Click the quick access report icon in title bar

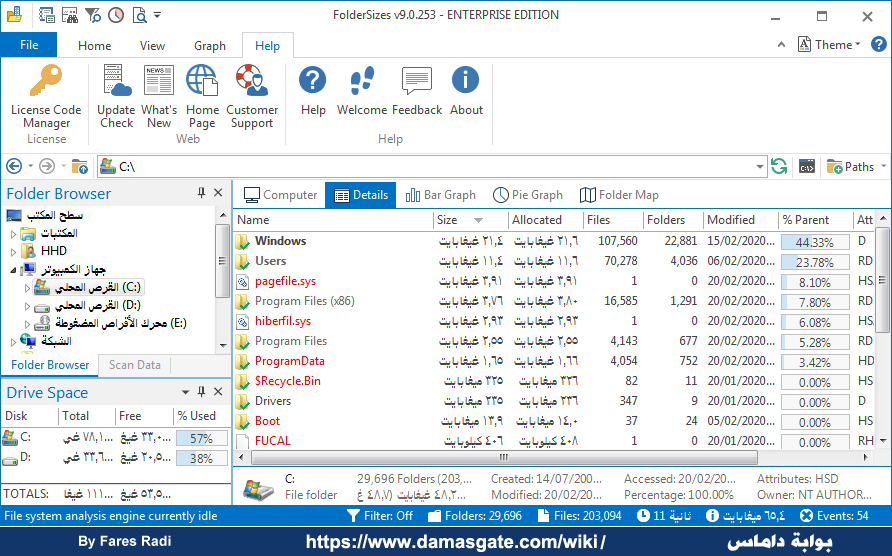point(47,15)
